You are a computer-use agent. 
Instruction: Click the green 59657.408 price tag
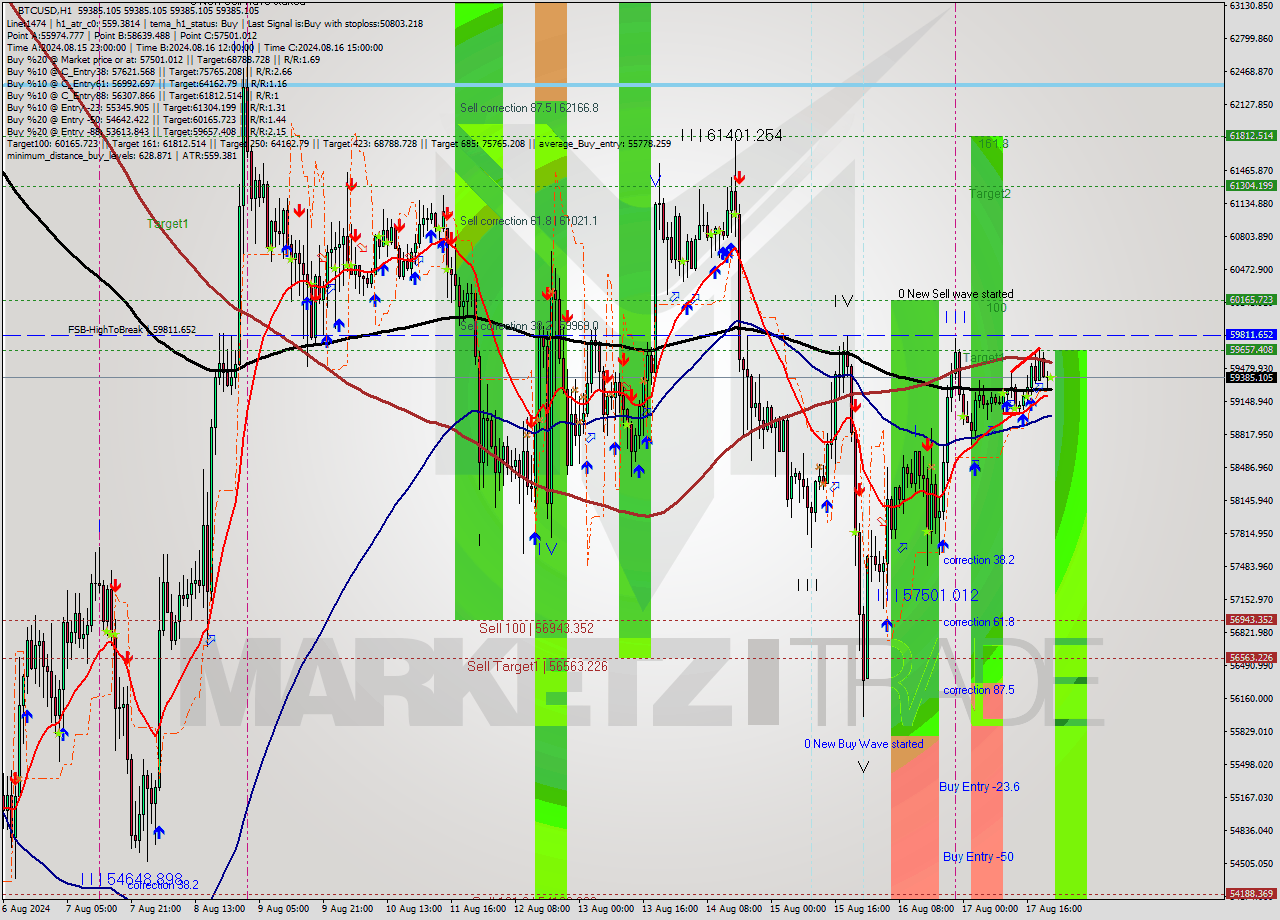pyautogui.click(x=1251, y=349)
